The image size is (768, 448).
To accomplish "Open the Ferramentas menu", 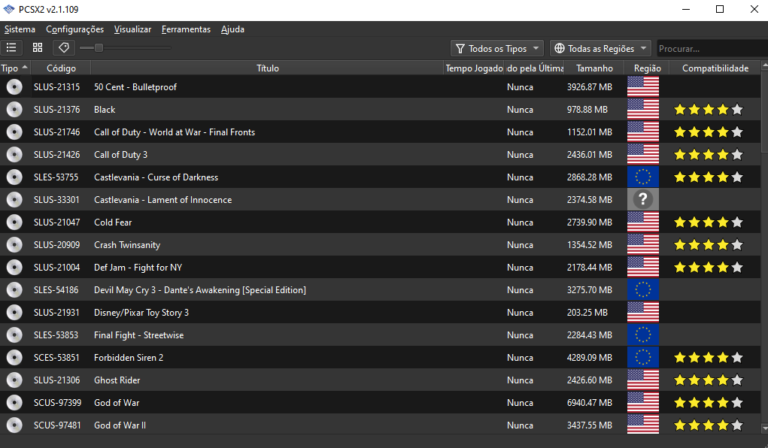I will click(186, 29).
